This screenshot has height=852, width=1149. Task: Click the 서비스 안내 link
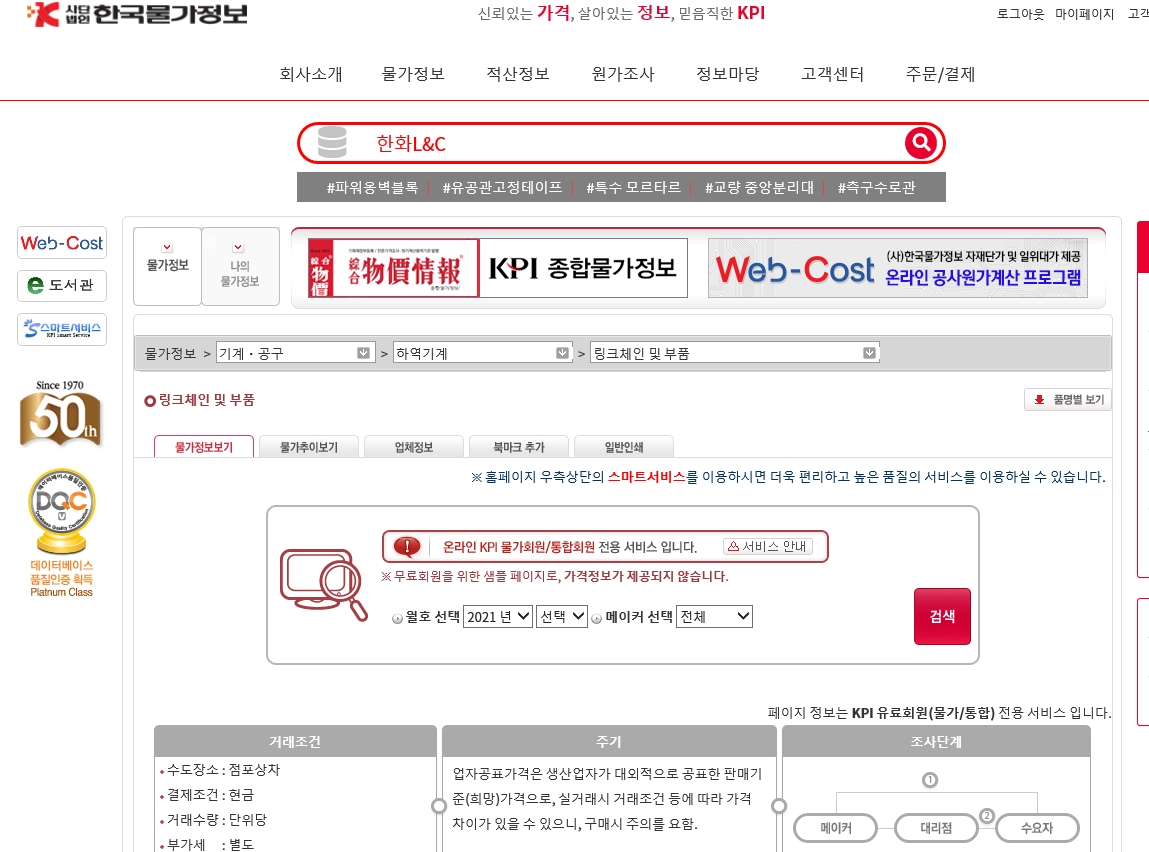pos(770,546)
